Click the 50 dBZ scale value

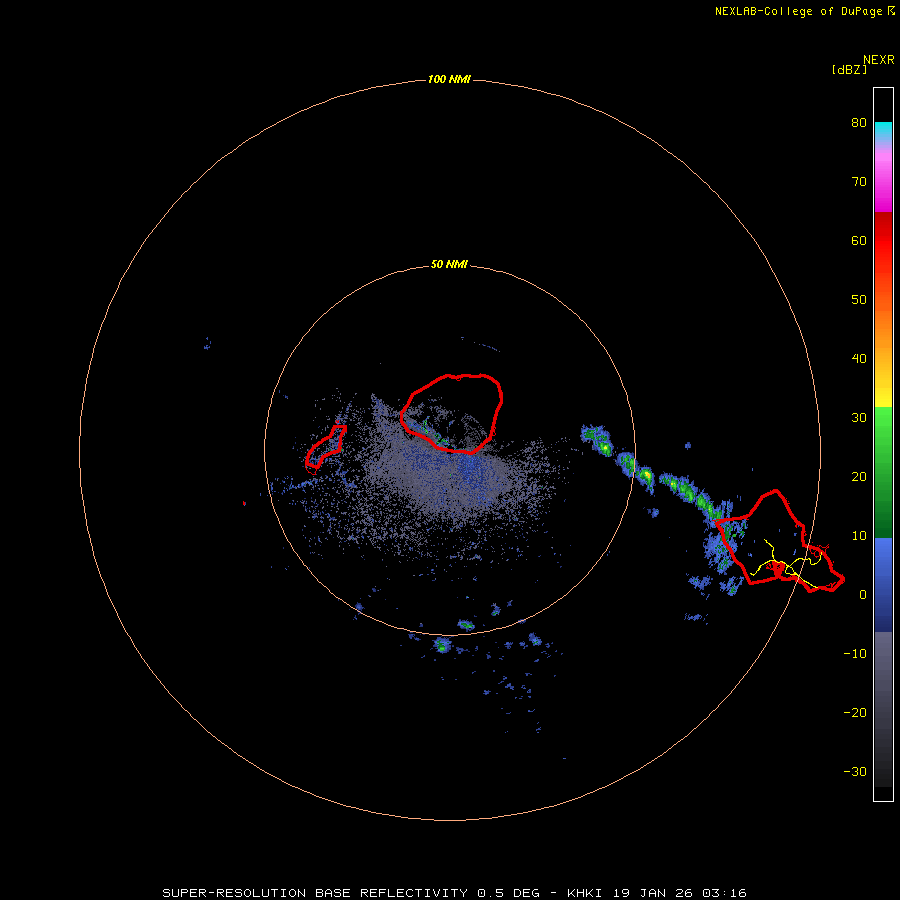click(859, 300)
